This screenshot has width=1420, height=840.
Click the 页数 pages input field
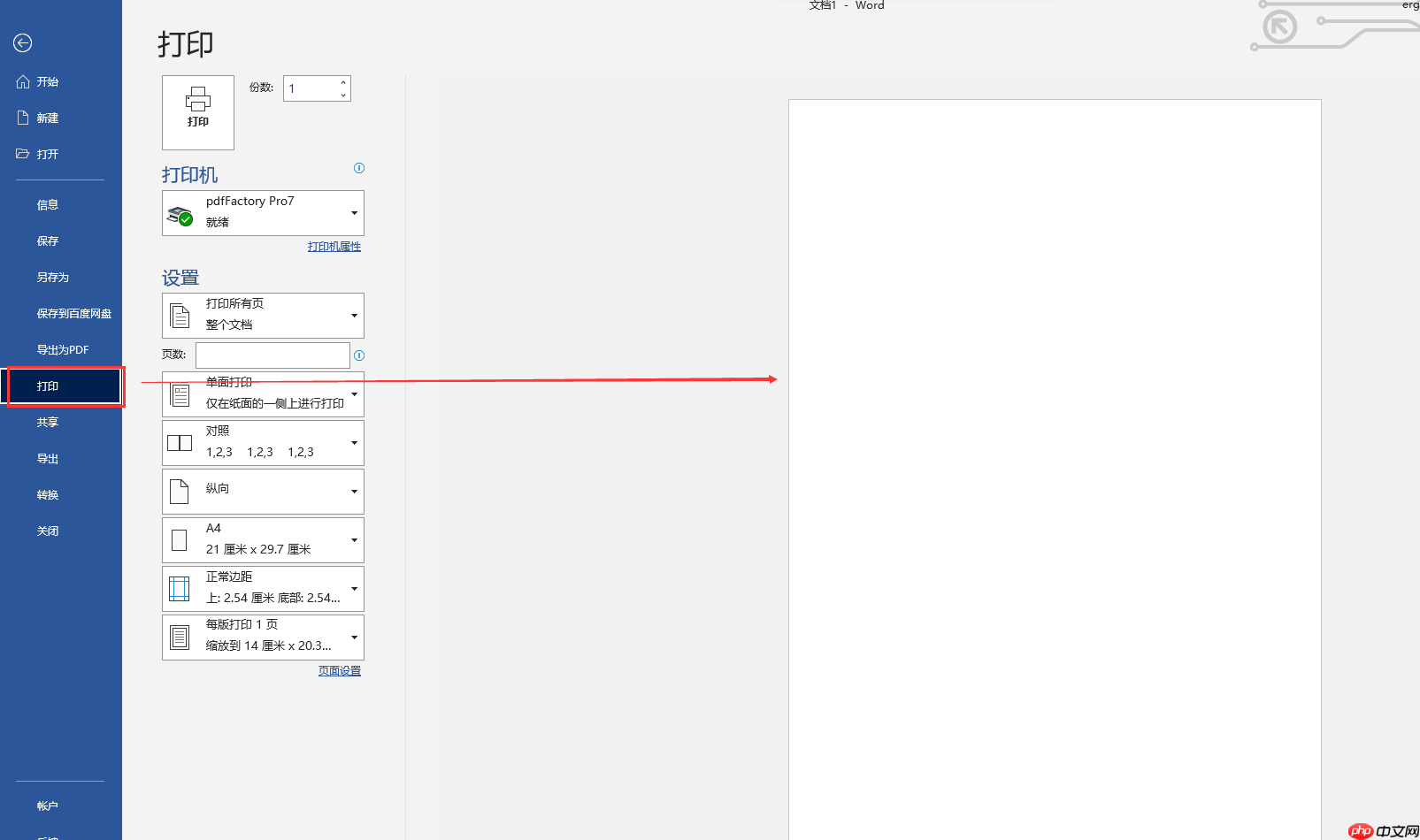click(272, 355)
